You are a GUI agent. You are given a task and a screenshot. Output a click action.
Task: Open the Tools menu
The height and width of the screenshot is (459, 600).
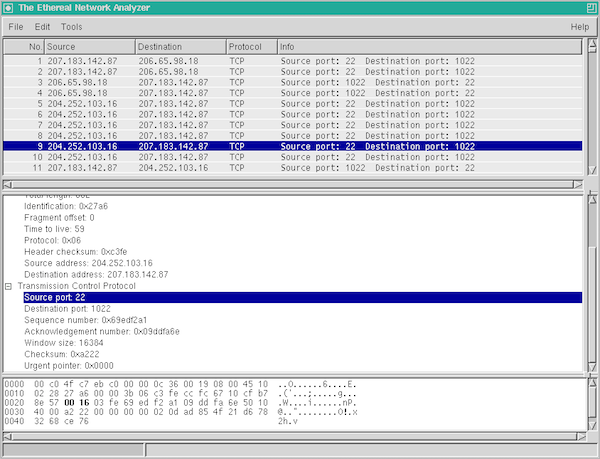72,27
